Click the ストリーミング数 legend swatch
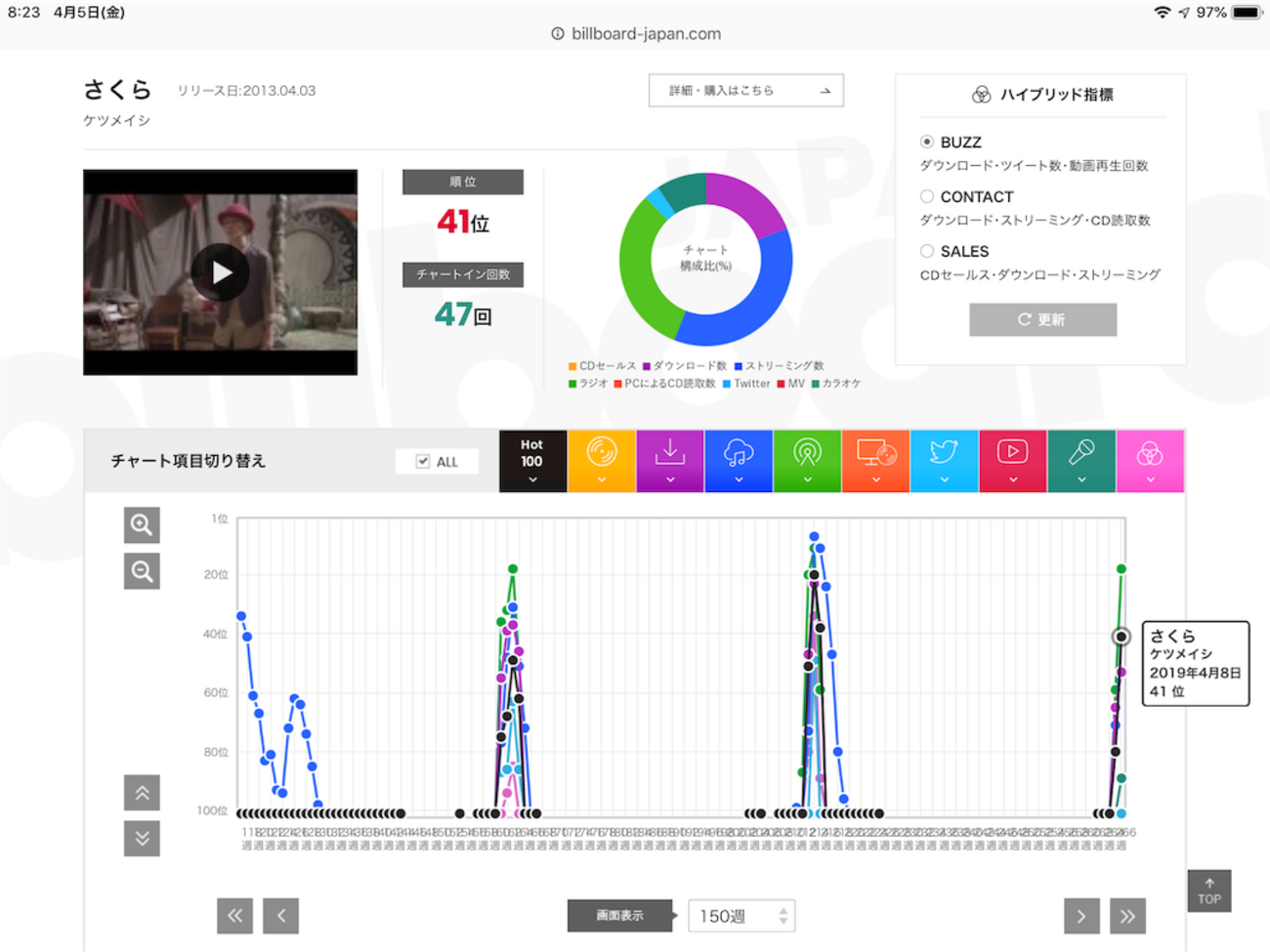1270x952 pixels. point(739,366)
